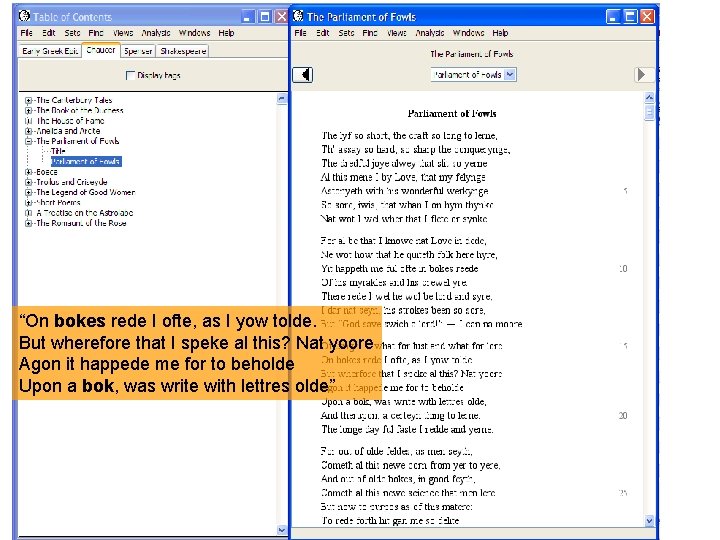Open Edit menu in Parliament of Fowls window
The width and height of the screenshot is (720, 540).
point(323,33)
